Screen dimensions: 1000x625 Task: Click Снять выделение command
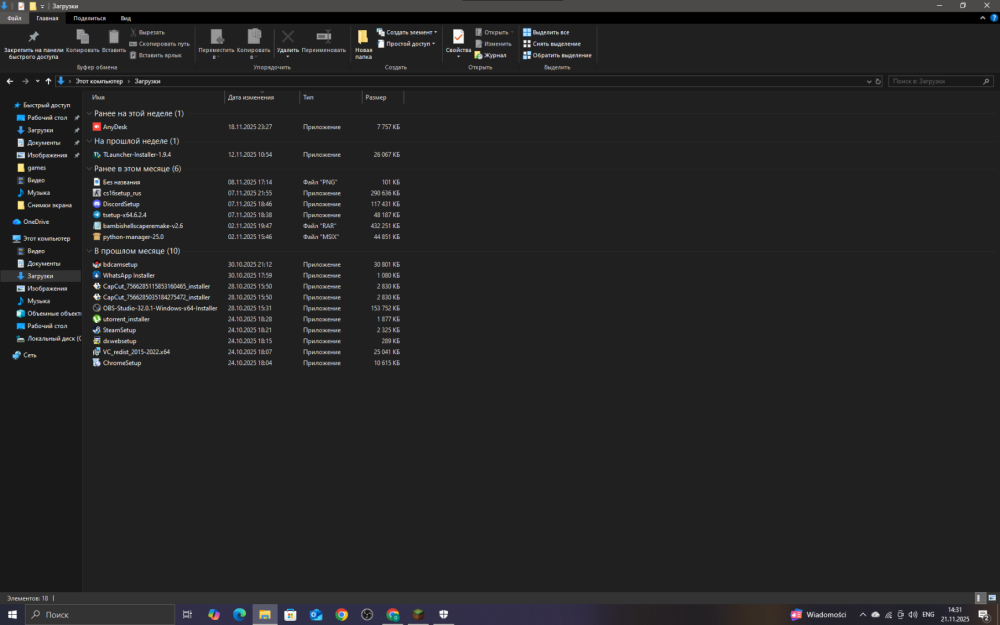[552, 43]
